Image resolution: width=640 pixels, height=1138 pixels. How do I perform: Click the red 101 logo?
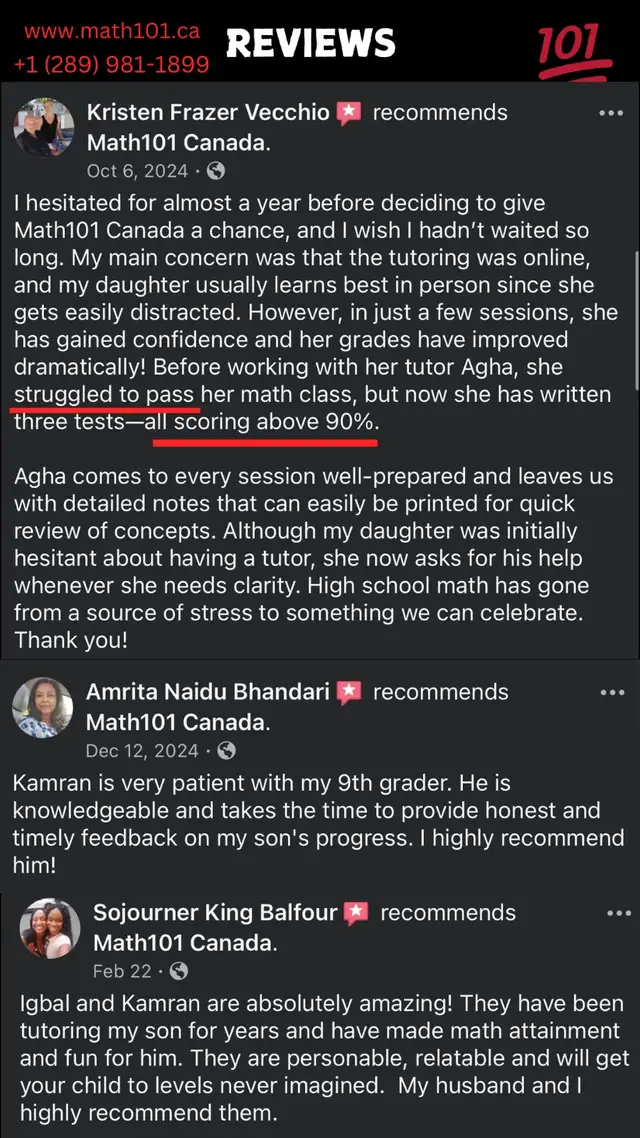point(573,51)
